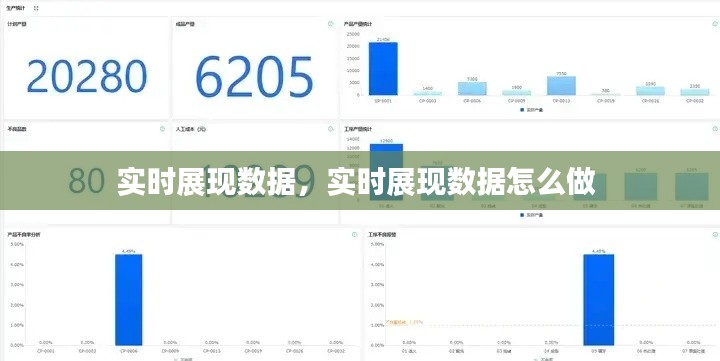Toggle 实际产量 legend in 产品产量统计 chart
This screenshot has height=361, width=720.
(x=532, y=110)
